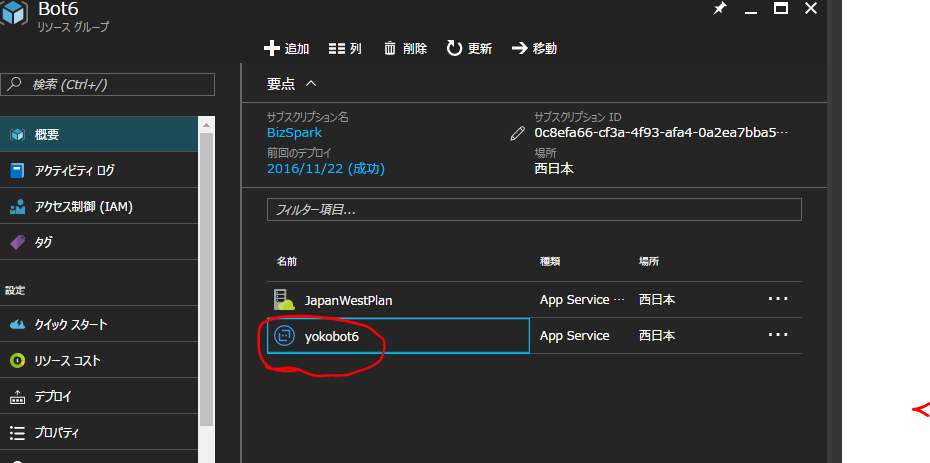Click the subscription ID text 0c8efa66-cf3a

pos(661,132)
